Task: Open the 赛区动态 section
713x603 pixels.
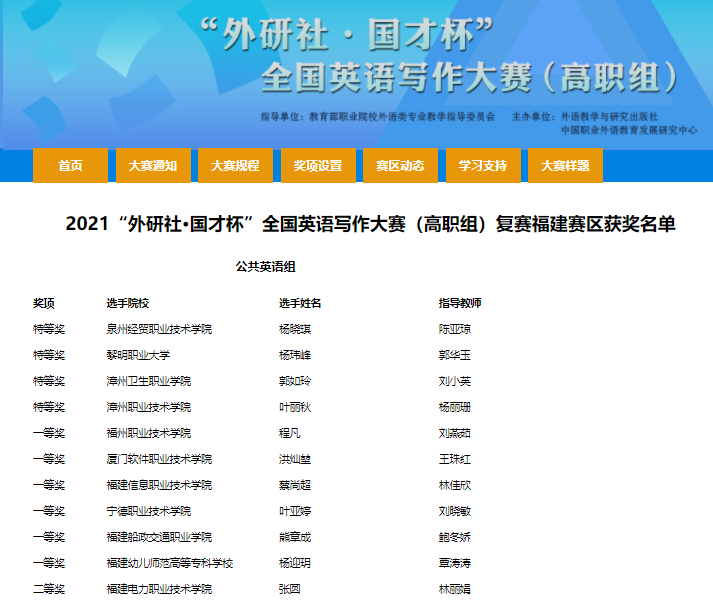Action: [400, 166]
